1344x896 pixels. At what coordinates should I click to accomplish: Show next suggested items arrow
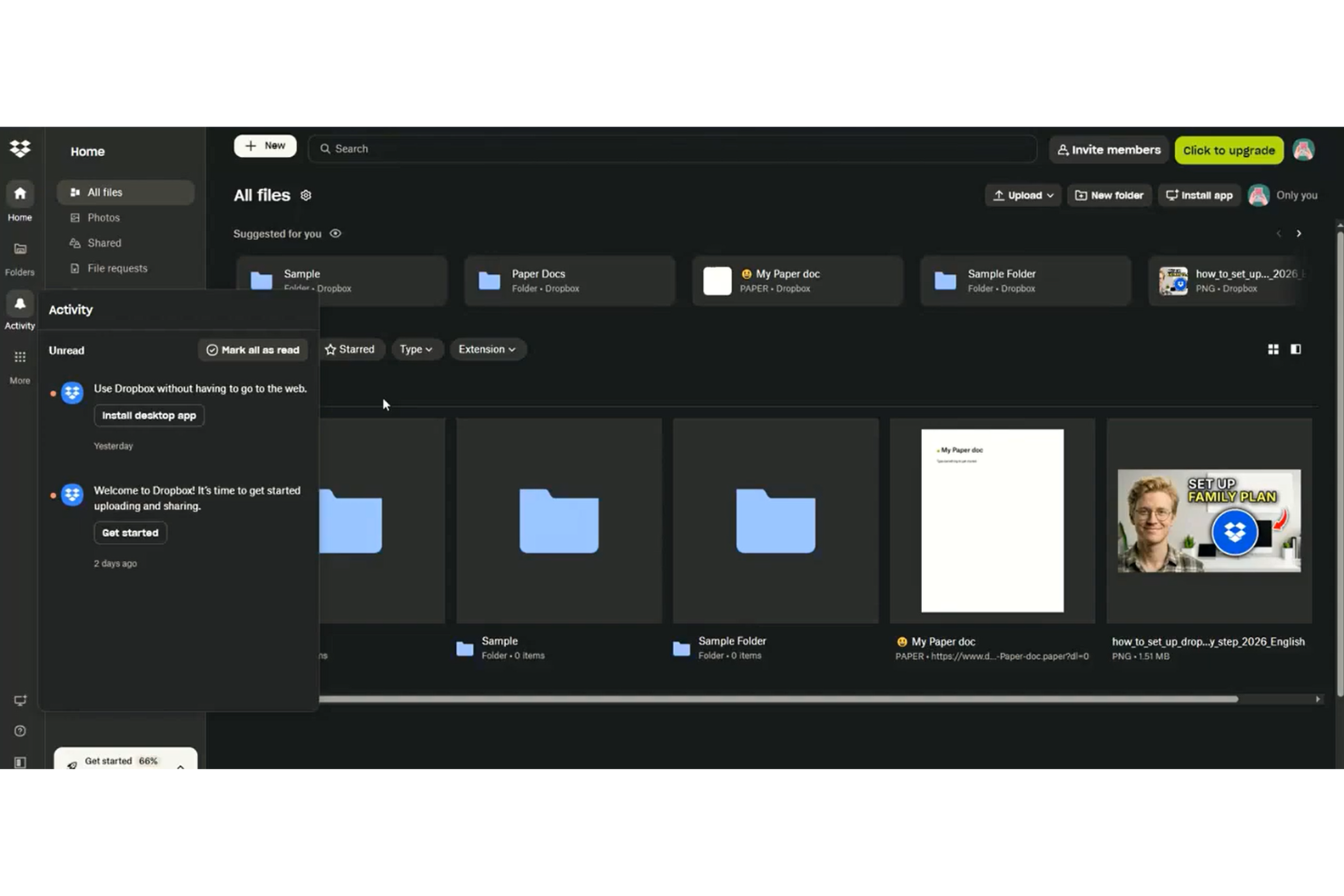[1299, 234]
